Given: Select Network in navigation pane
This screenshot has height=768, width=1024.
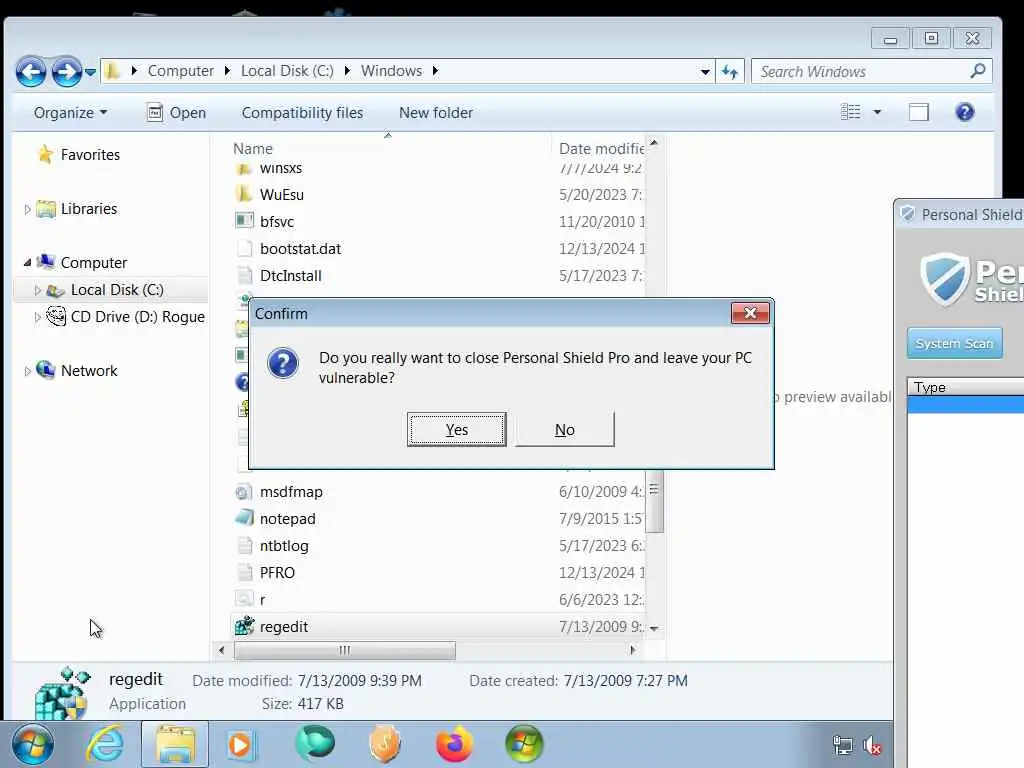Looking at the screenshot, I should 89,370.
